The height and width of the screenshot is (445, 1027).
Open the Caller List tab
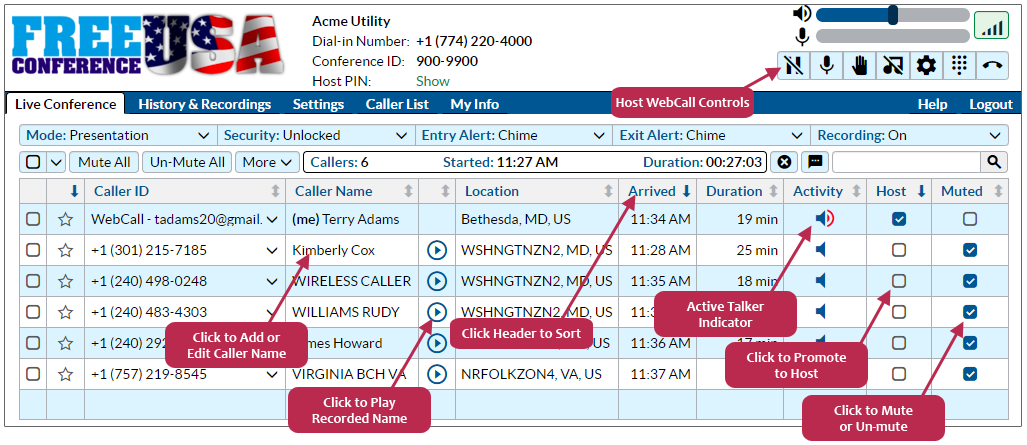pos(397,104)
